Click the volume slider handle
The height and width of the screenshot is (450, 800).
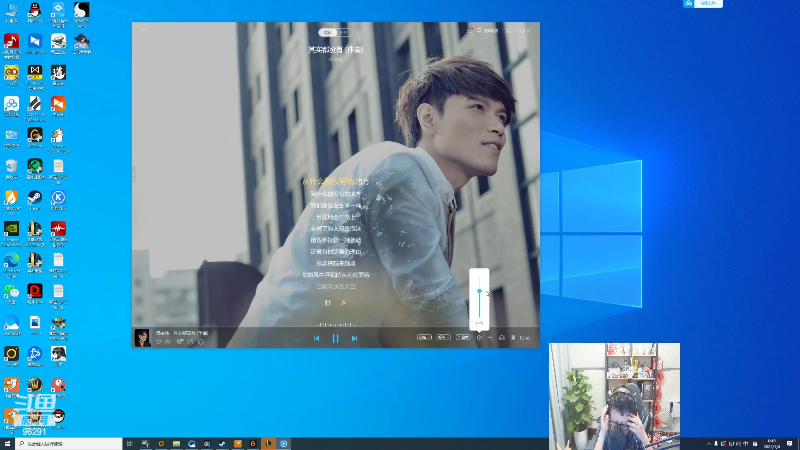click(x=479, y=291)
